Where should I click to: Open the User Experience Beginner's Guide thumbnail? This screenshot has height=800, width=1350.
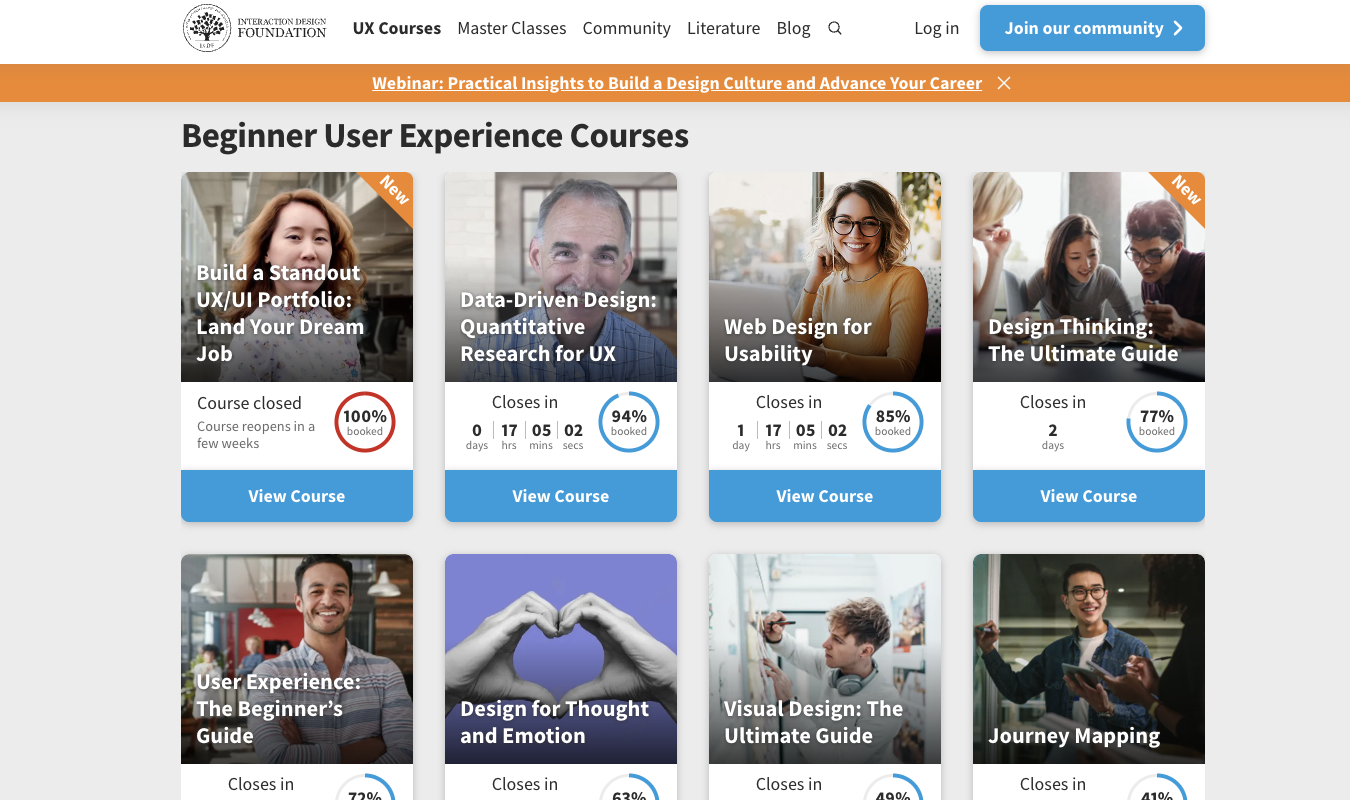[296, 658]
